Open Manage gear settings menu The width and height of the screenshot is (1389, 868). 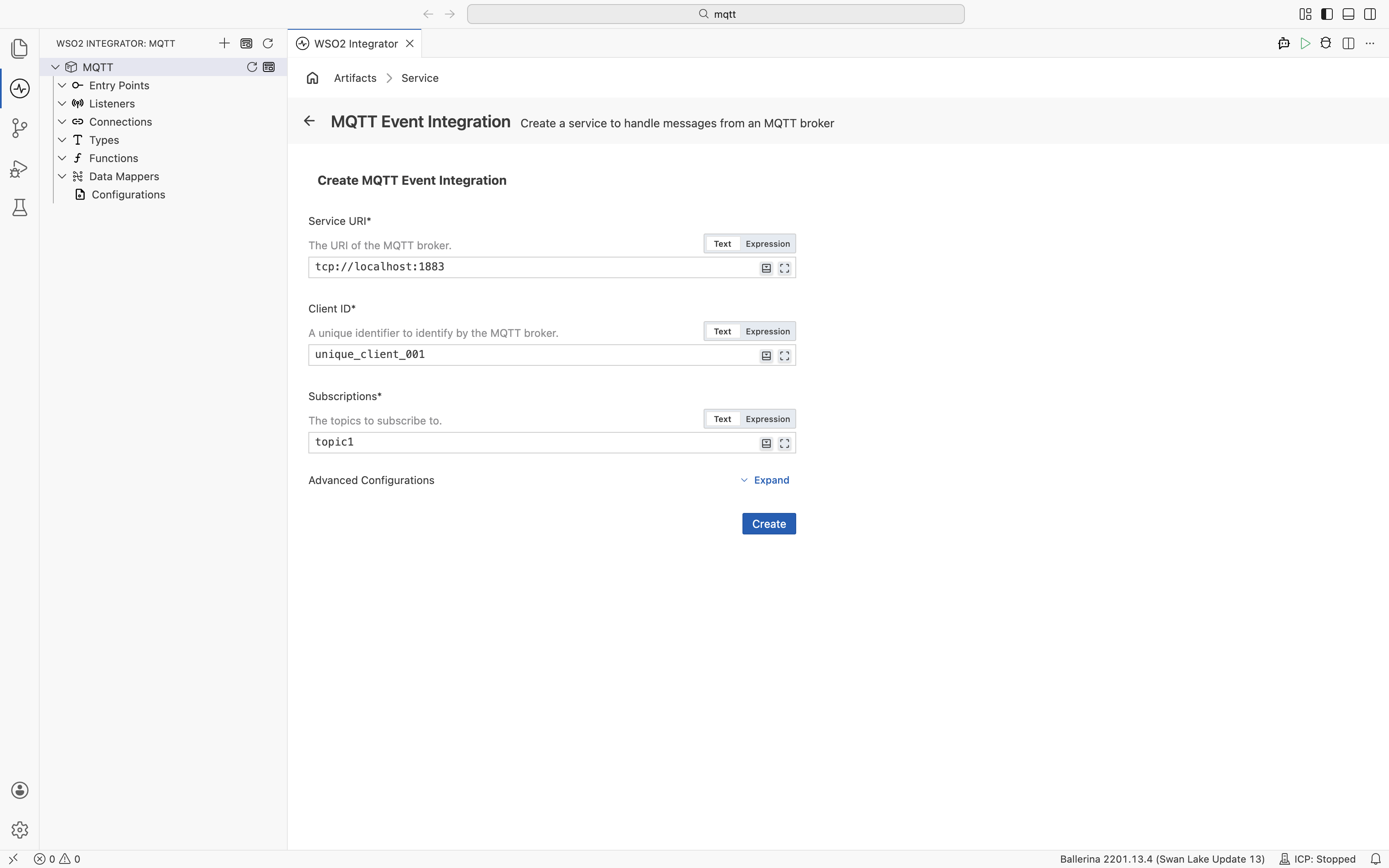pos(19,830)
